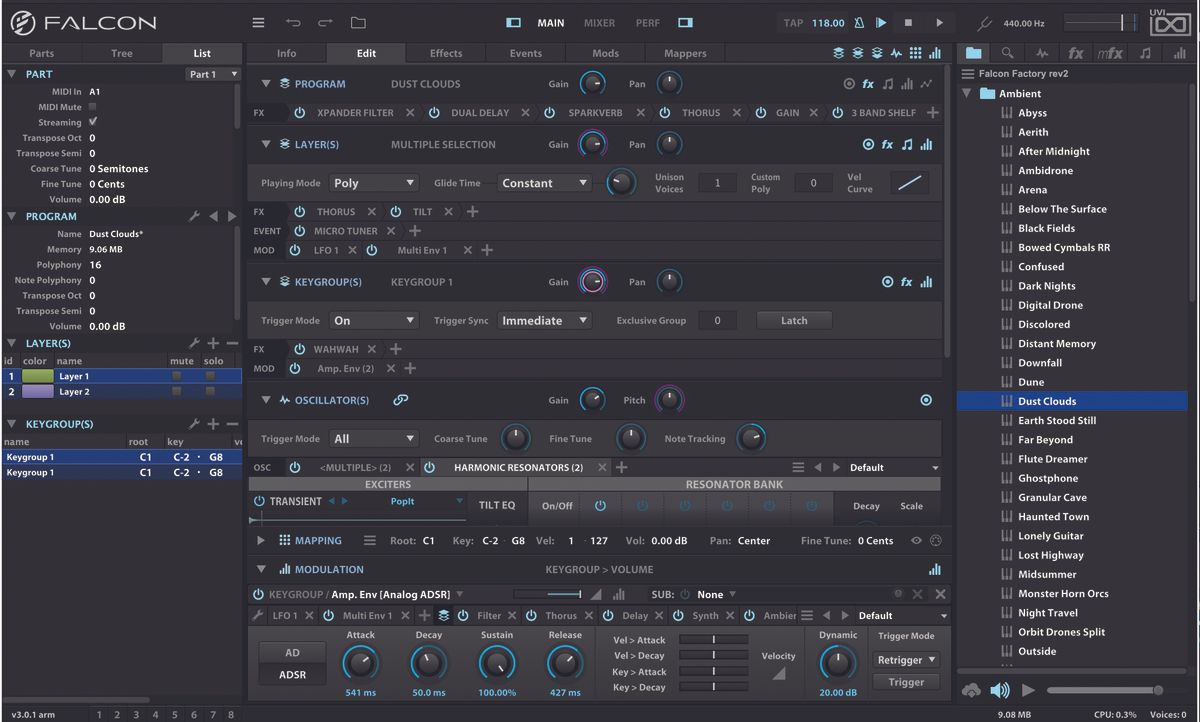
Task: Open the Playing Mode Poly dropdown
Action: point(373,182)
